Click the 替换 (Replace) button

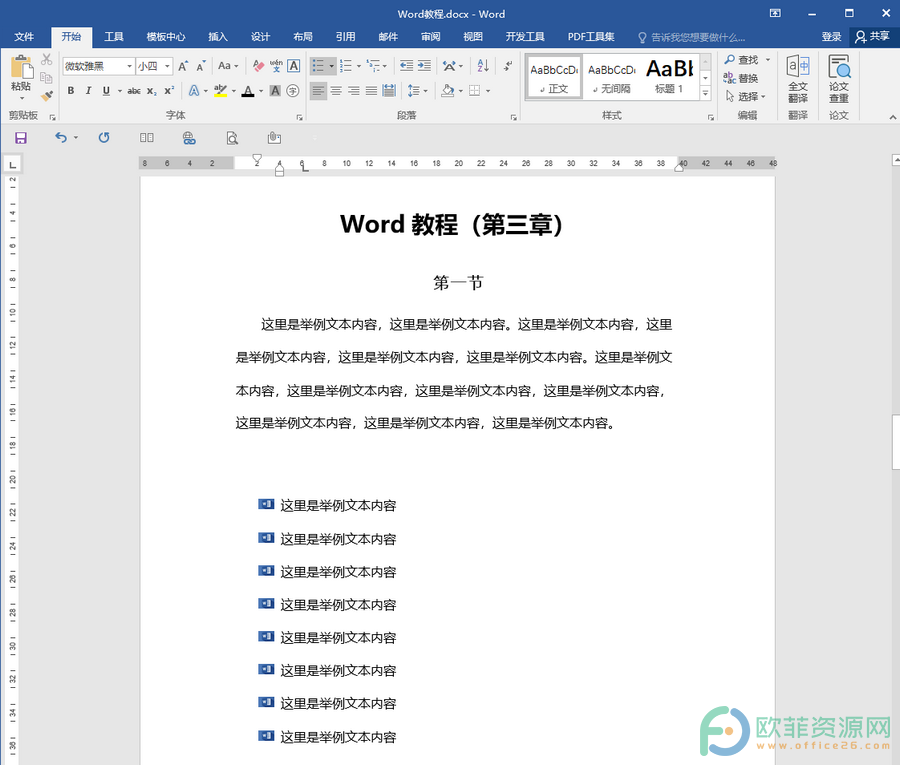click(x=742, y=78)
